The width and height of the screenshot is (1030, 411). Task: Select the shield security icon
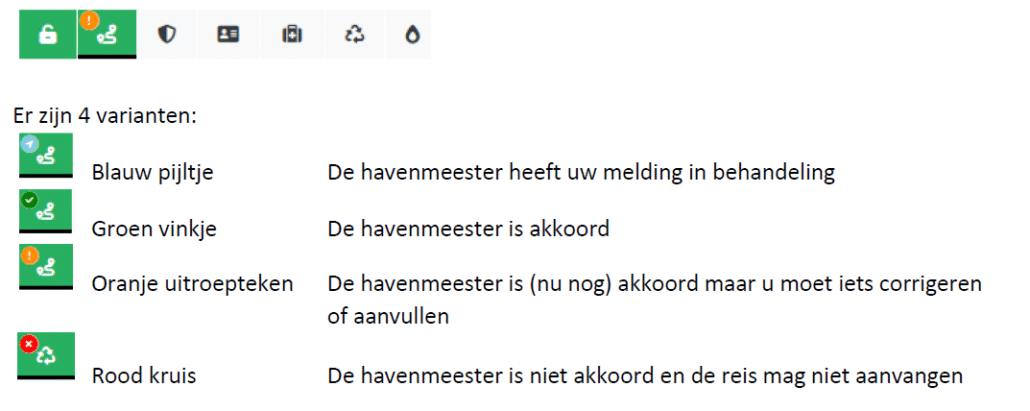pos(167,35)
